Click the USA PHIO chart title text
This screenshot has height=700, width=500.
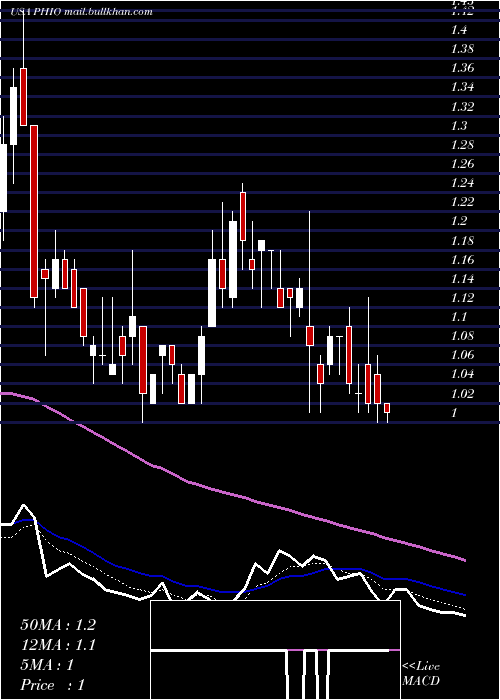[x=81, y=12]
